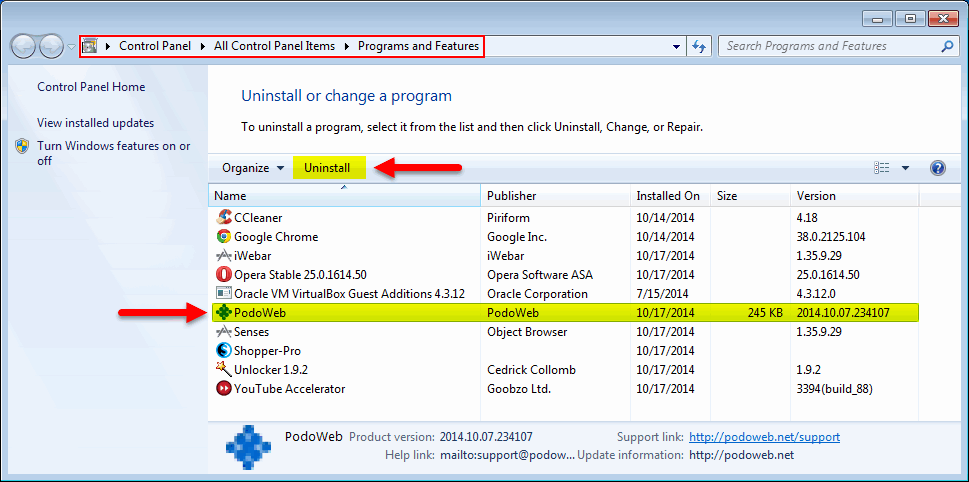Screen dimensions: 969x482
Task: Sort by the Size column header
Action: click(x=750, y=196)
